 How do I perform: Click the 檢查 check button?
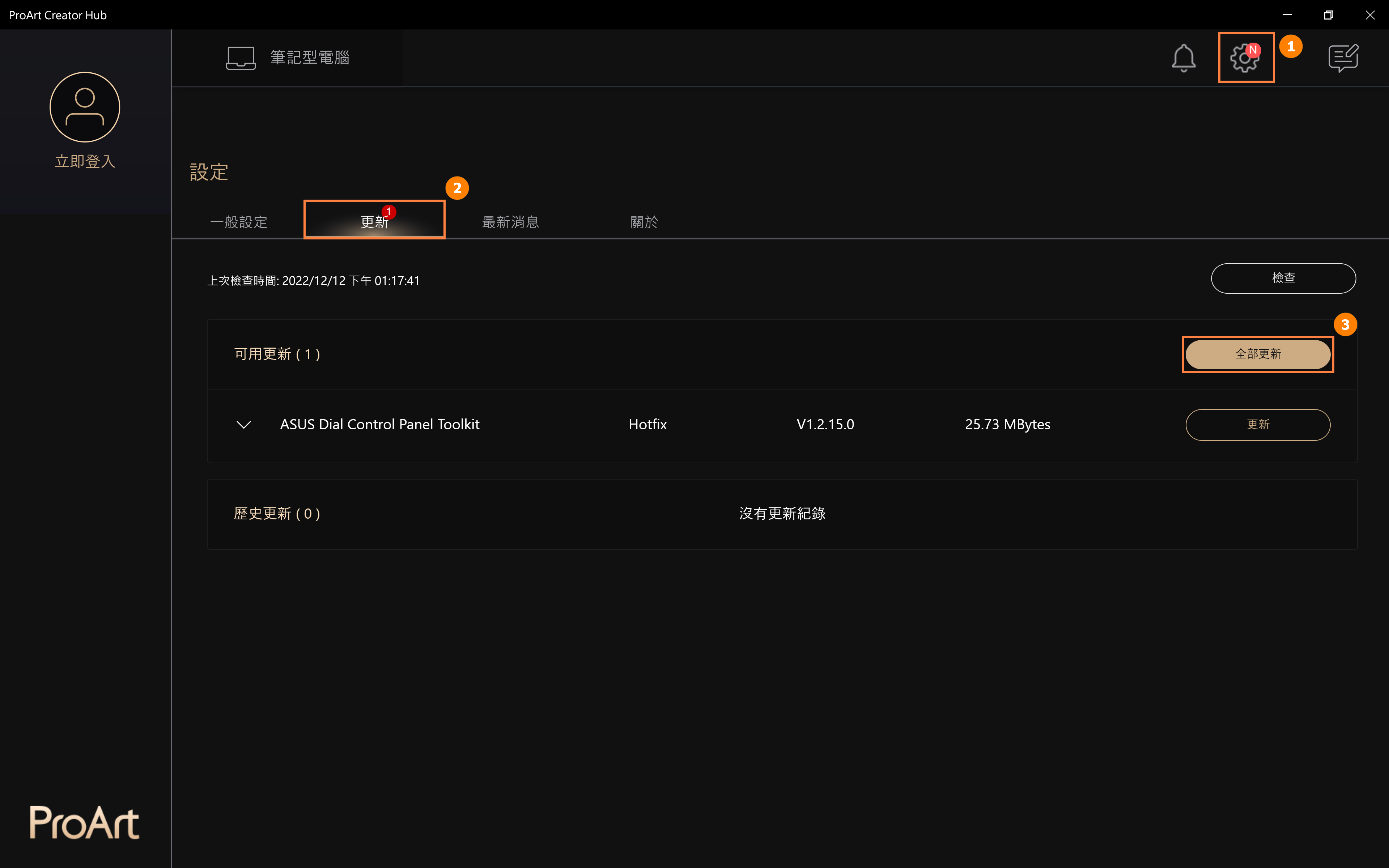(1283, 278)
